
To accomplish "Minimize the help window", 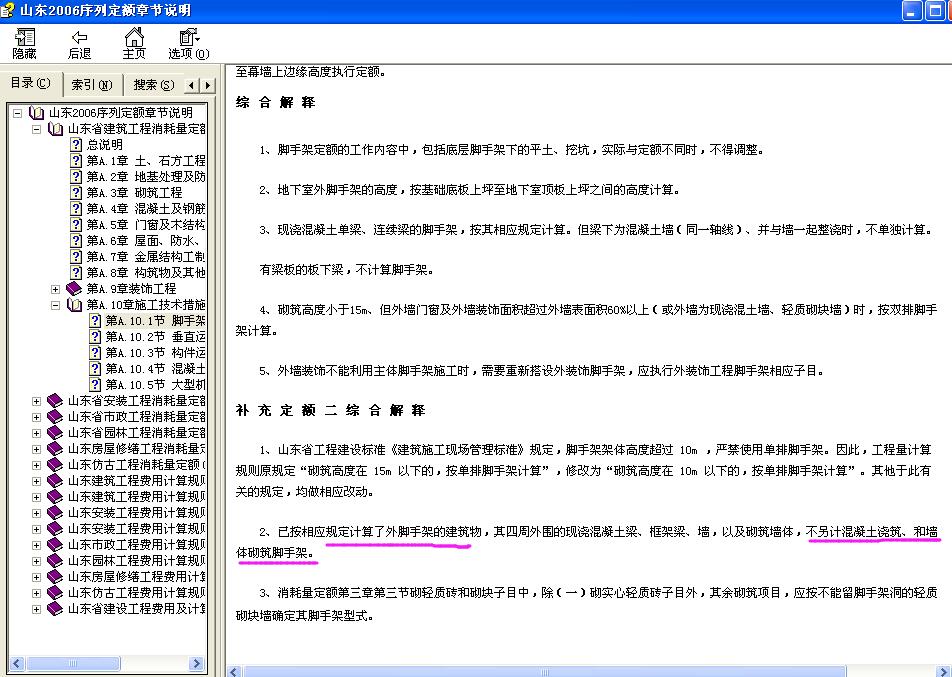I will click(x=912, y=11).
